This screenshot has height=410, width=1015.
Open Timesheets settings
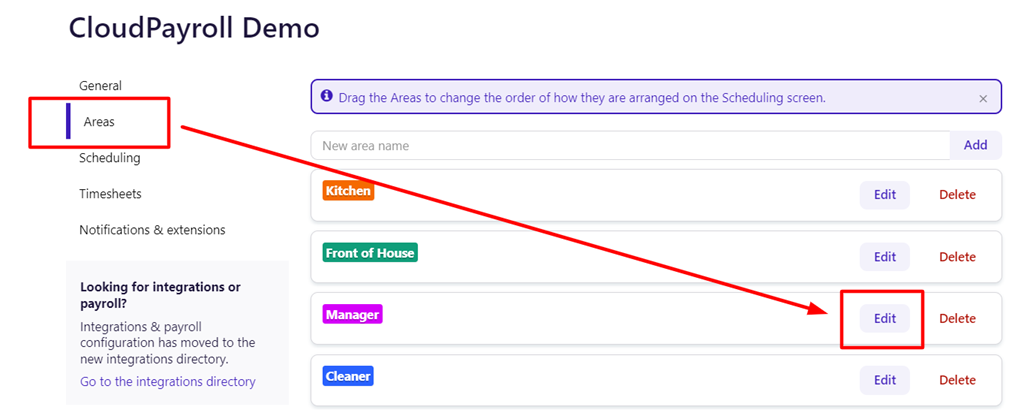click(x=110, y=194)
